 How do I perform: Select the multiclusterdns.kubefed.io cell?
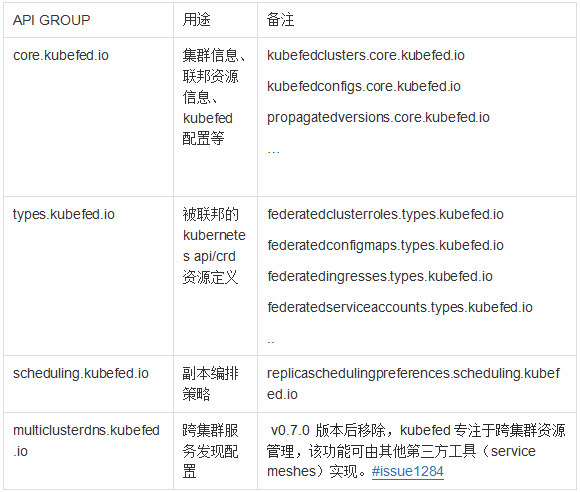coord(88,451)
